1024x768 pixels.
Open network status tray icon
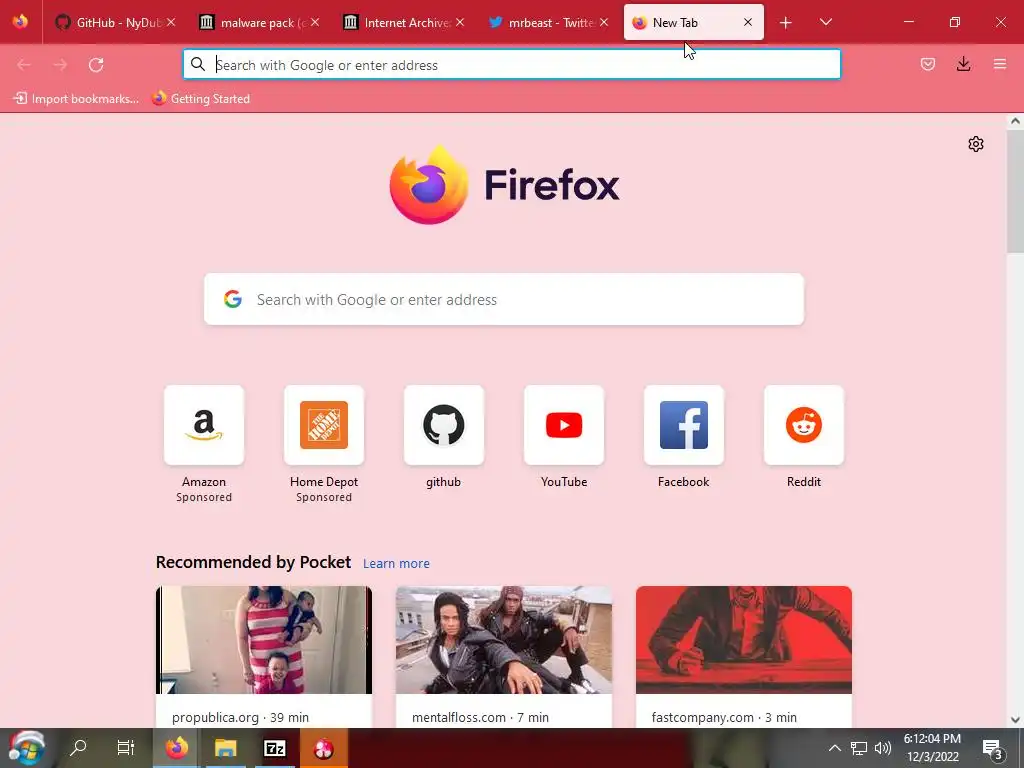click(x=859, y=748)
